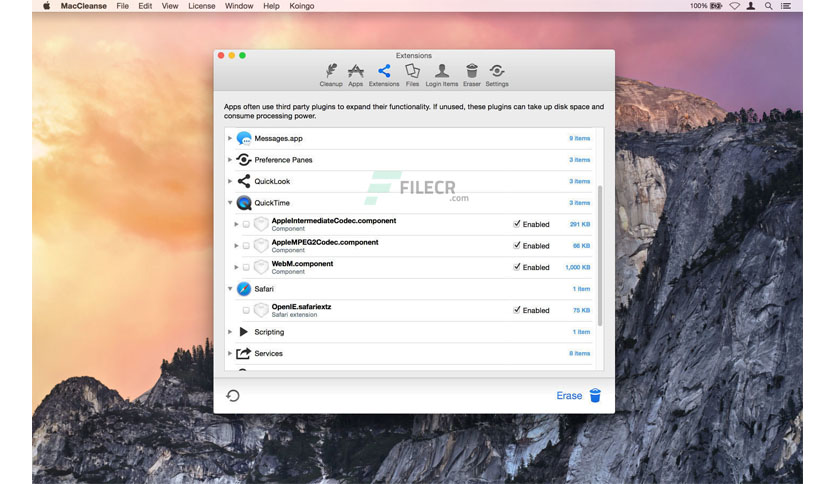The height and width of the screenshot is (484, 836).
Task: Expand the Messages.app group
Action: click(230, 139)
